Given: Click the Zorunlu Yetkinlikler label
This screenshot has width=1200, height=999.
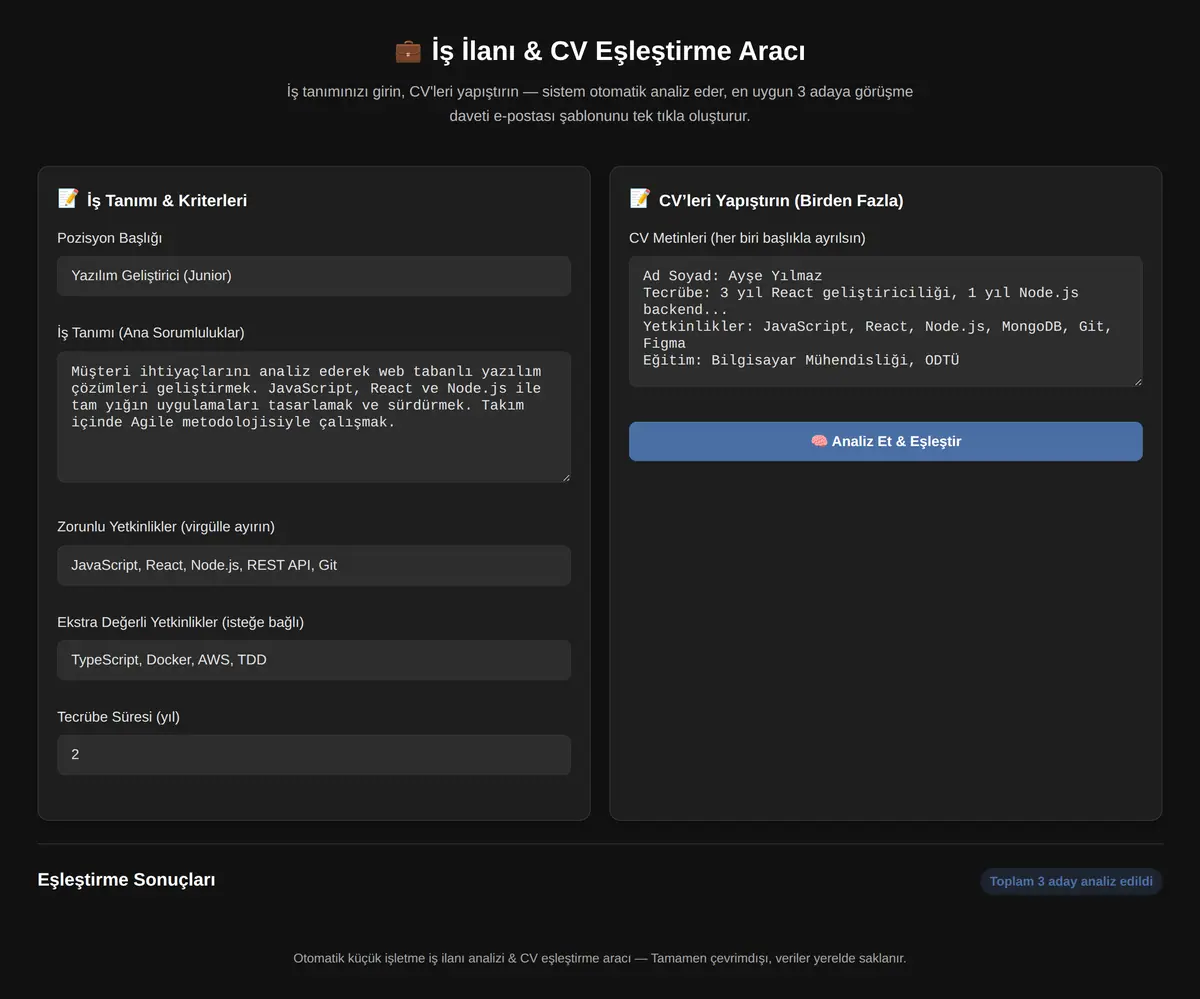Looking at the screenshot, I should (x=166, y=526).
